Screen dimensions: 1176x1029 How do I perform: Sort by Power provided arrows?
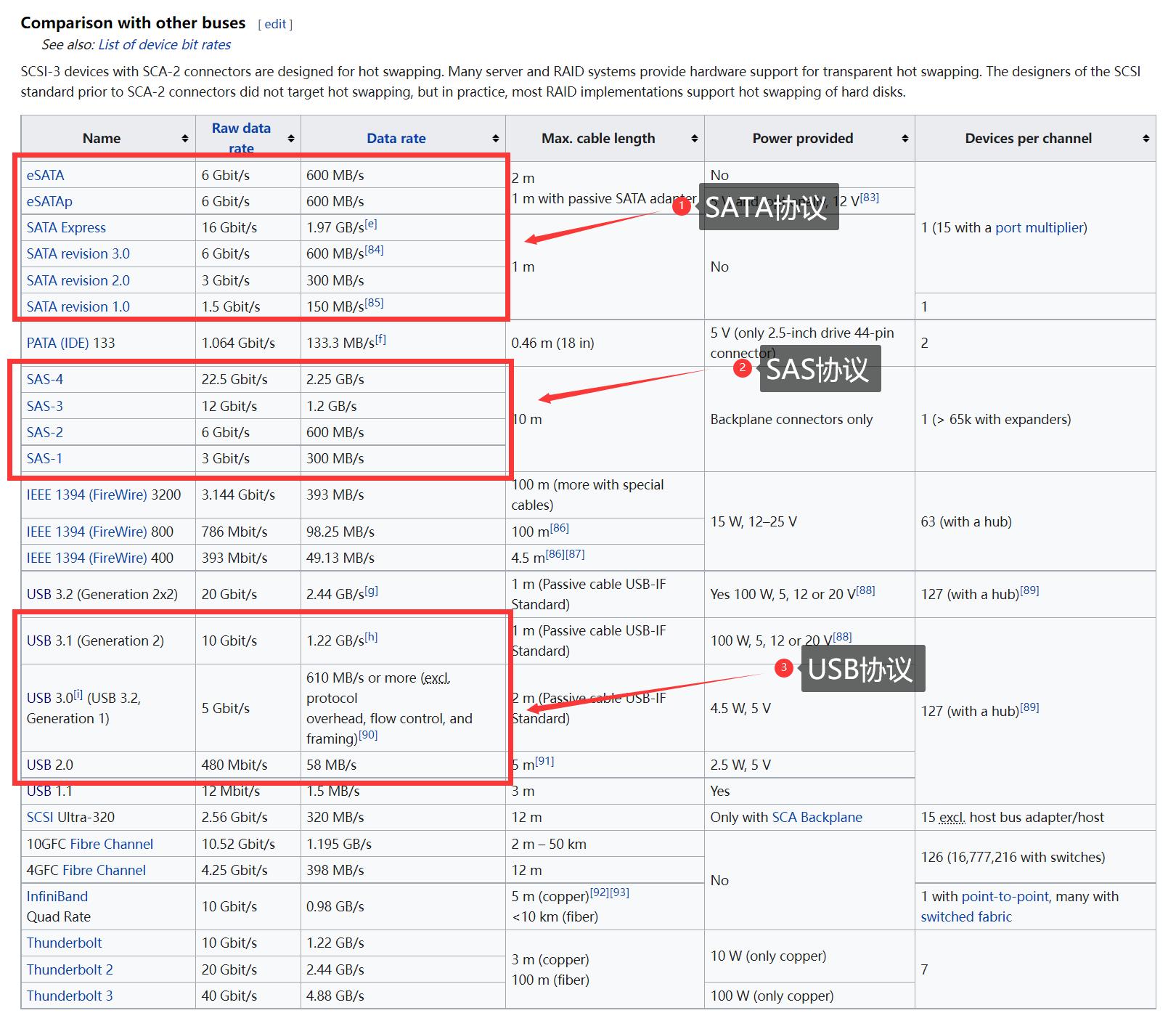[x=905, y=139]
